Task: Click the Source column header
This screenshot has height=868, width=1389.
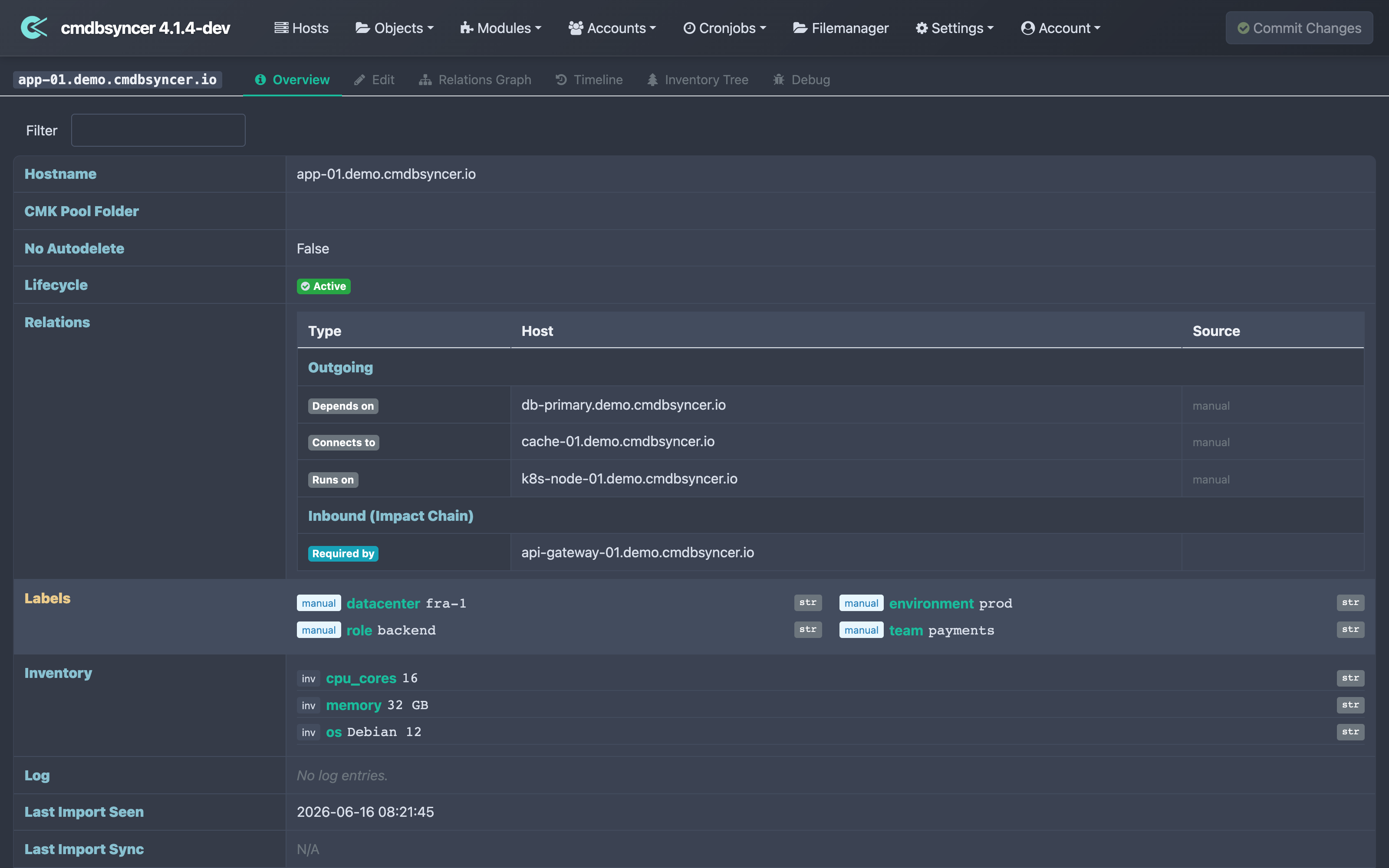Action: (1216, 331)
